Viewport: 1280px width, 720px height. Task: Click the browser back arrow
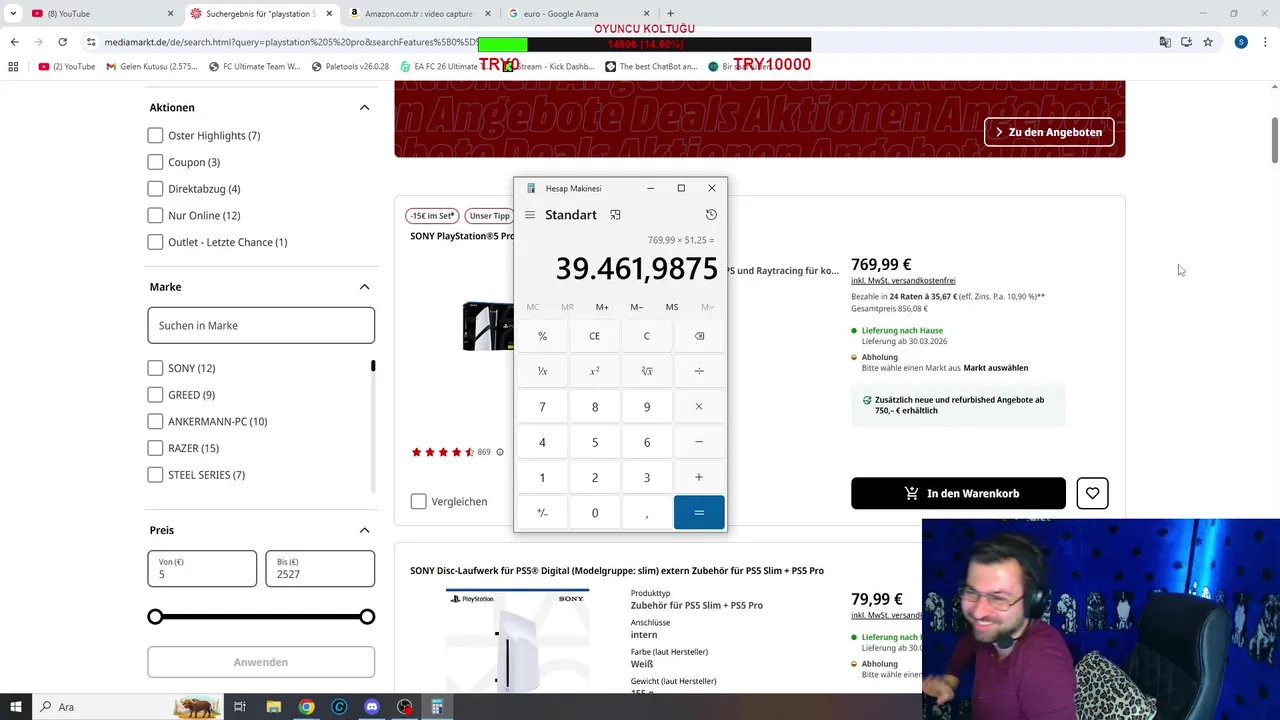point(14,42)
